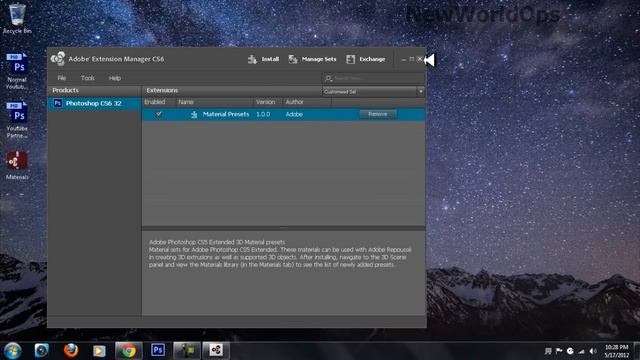Click the Install extension button
Screen dimensions: 640x360
pos(263,60)
